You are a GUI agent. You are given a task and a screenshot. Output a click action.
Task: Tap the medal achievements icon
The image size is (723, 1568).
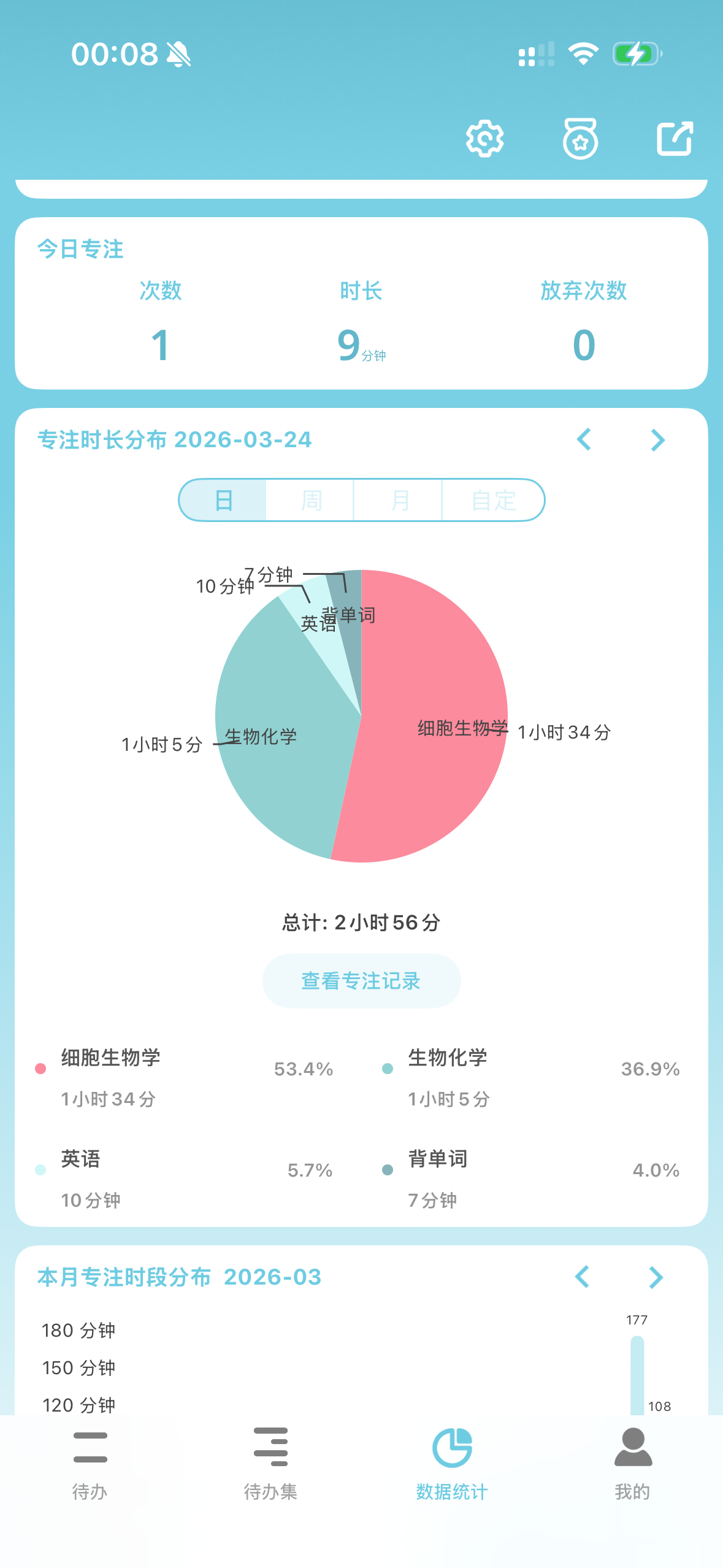click(580, 139)
